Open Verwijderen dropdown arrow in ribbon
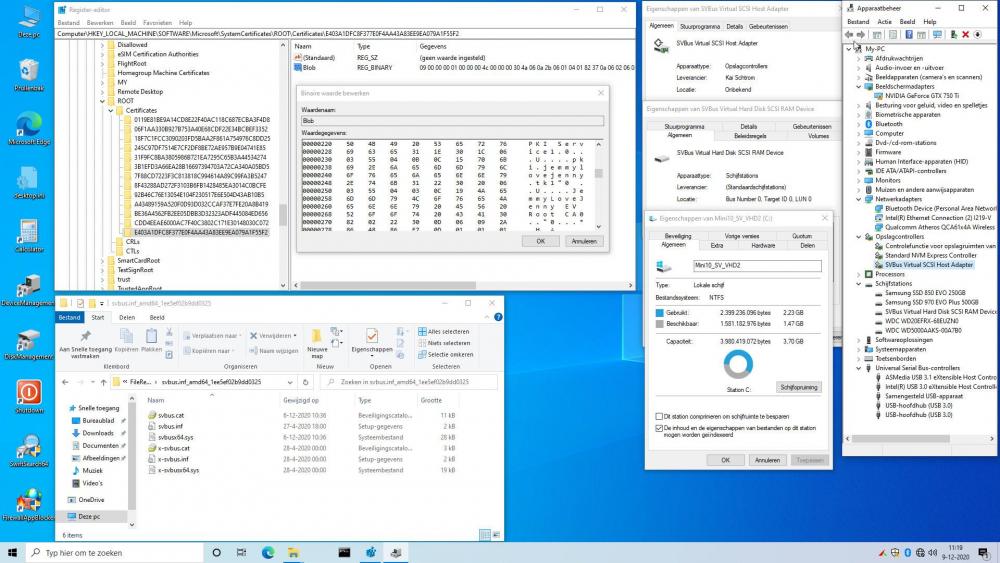This screenshot has height=563, width=1000. click(x=295, y=335)
